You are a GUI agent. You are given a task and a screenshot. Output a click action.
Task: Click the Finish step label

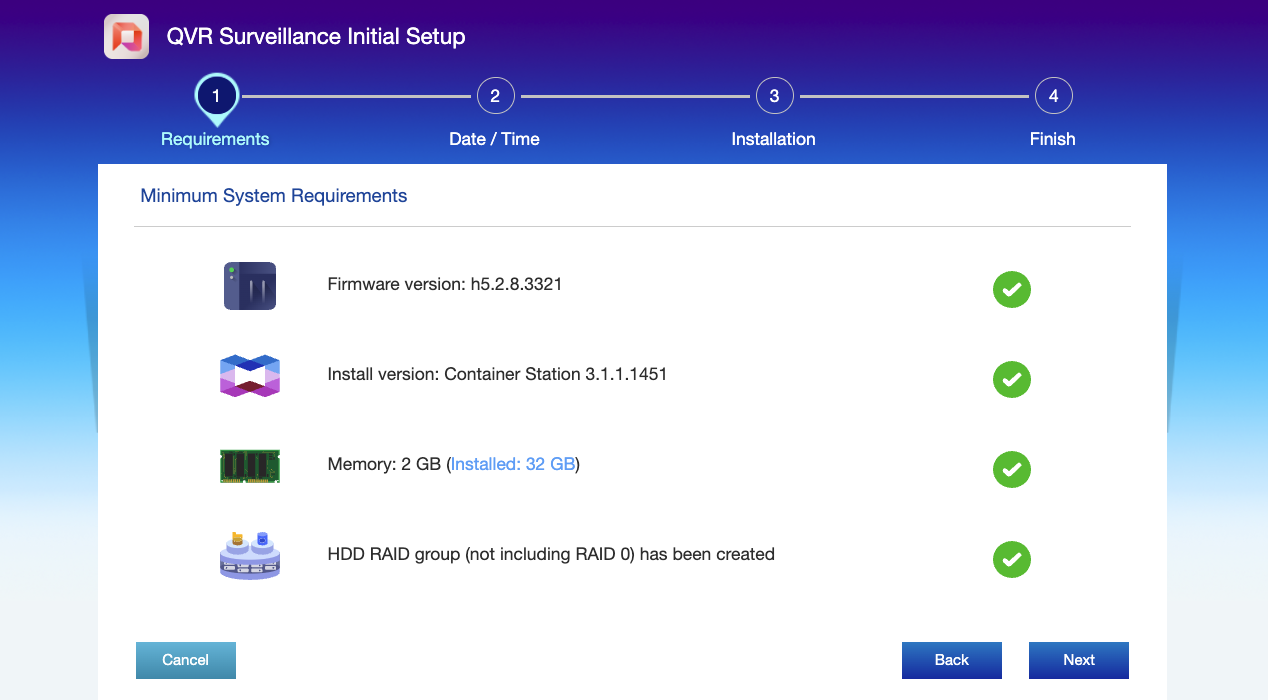(1052, 139)
